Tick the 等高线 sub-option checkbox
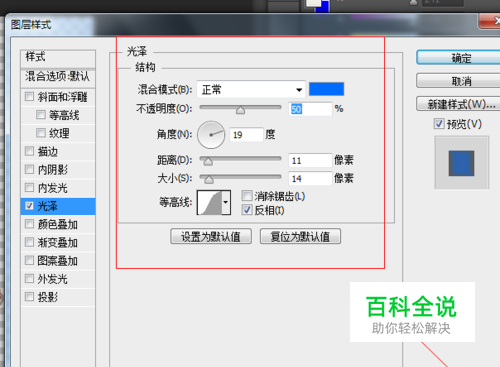500x367 pixels. pyautogui.click(x=41, y=115)
